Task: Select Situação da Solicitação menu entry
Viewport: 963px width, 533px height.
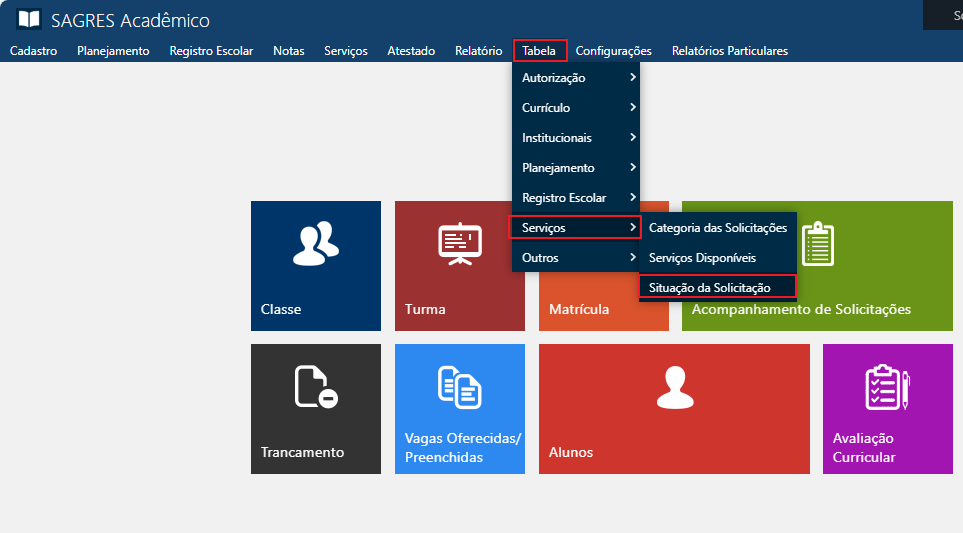Action: 717,288
